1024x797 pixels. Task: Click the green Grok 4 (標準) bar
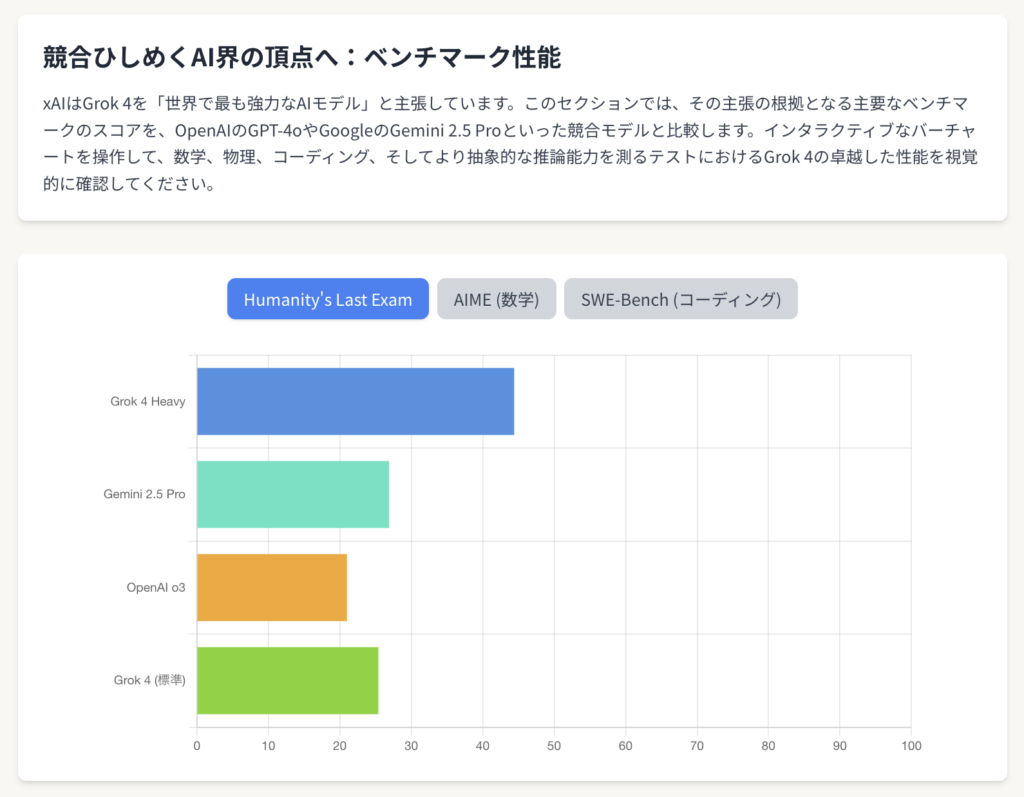[287, 680]
